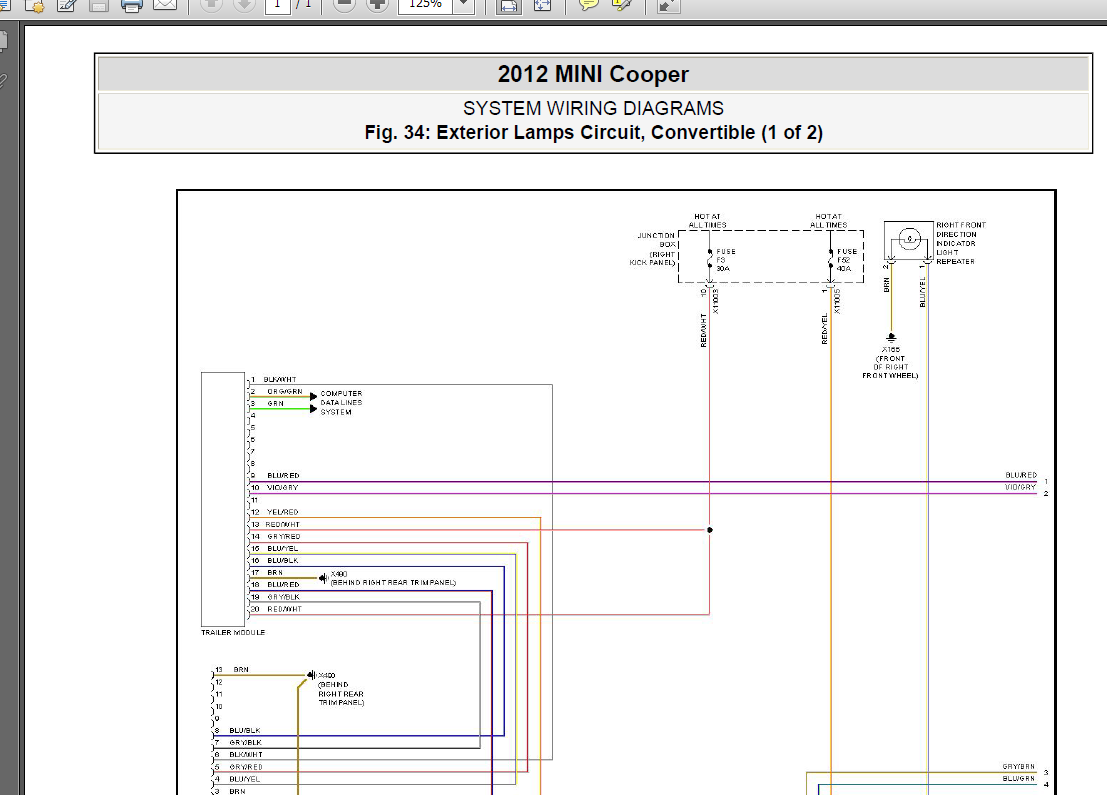Click the 'TRAILER MODULE' label
This screenshot has width=1107, height=795.
233,633
